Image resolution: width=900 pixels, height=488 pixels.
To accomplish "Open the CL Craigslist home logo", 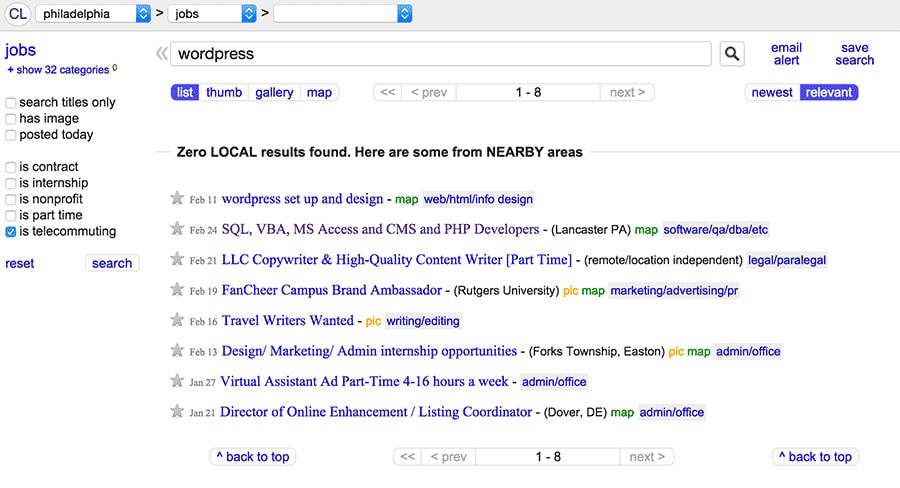I will point(17,14).
